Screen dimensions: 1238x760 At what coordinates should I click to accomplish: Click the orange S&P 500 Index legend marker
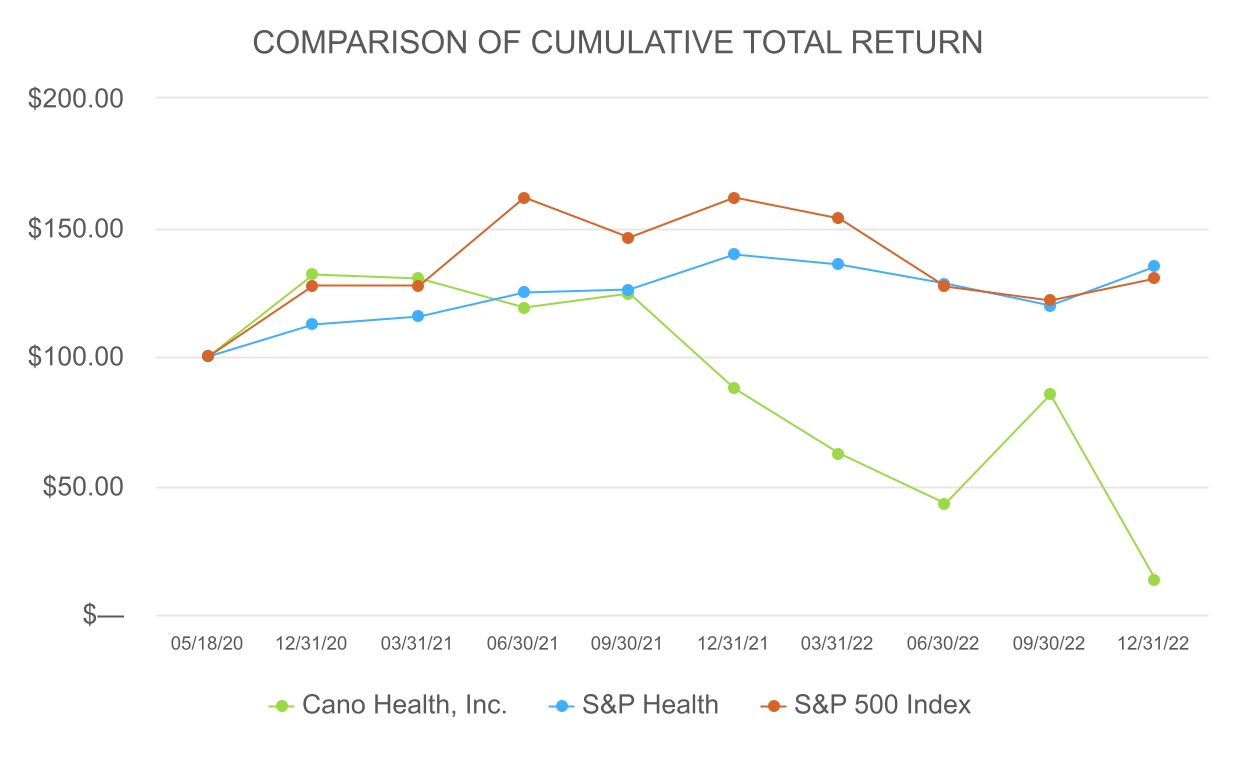pos(773,705)
